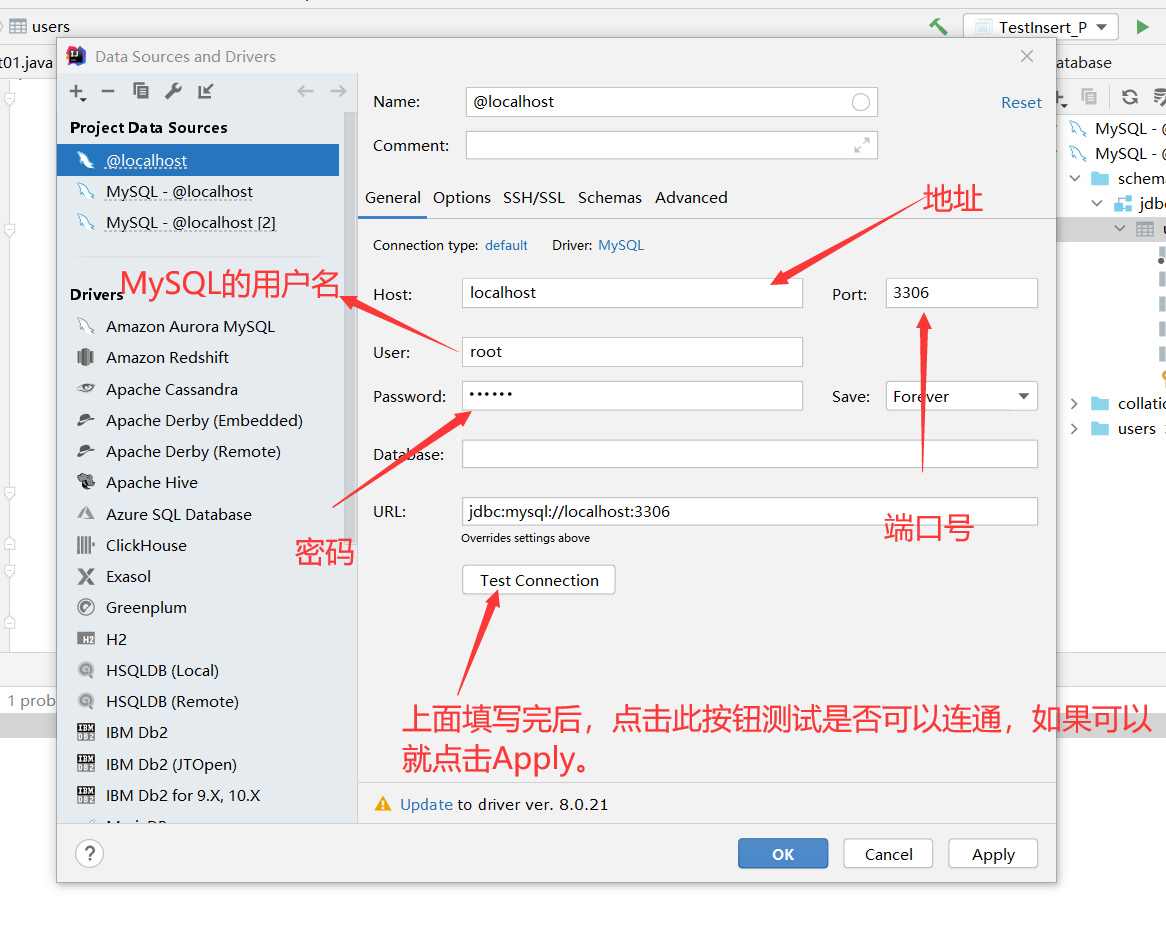Click the Database input field
This screenshot has width=1166, height=944.
click(x=750, y=454)
